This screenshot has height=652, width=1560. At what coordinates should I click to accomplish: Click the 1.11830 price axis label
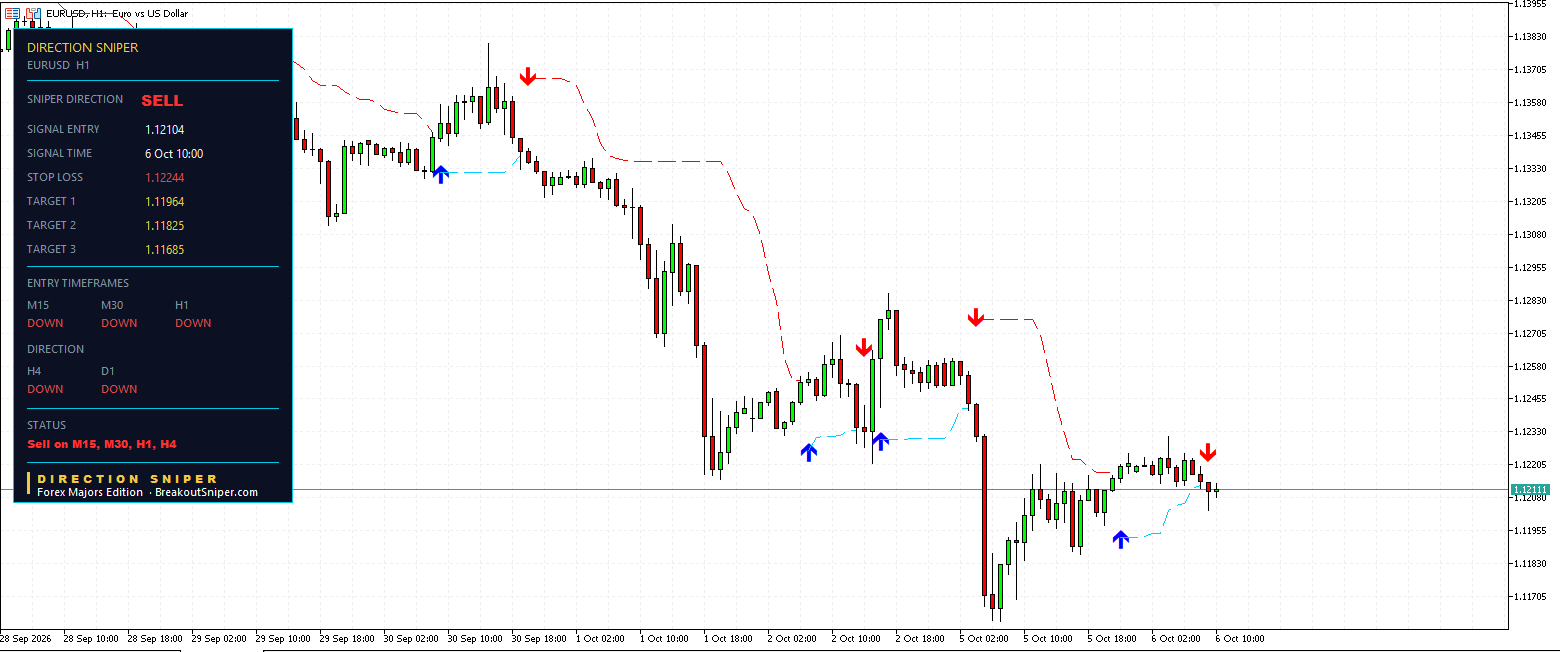[1531, 563]
